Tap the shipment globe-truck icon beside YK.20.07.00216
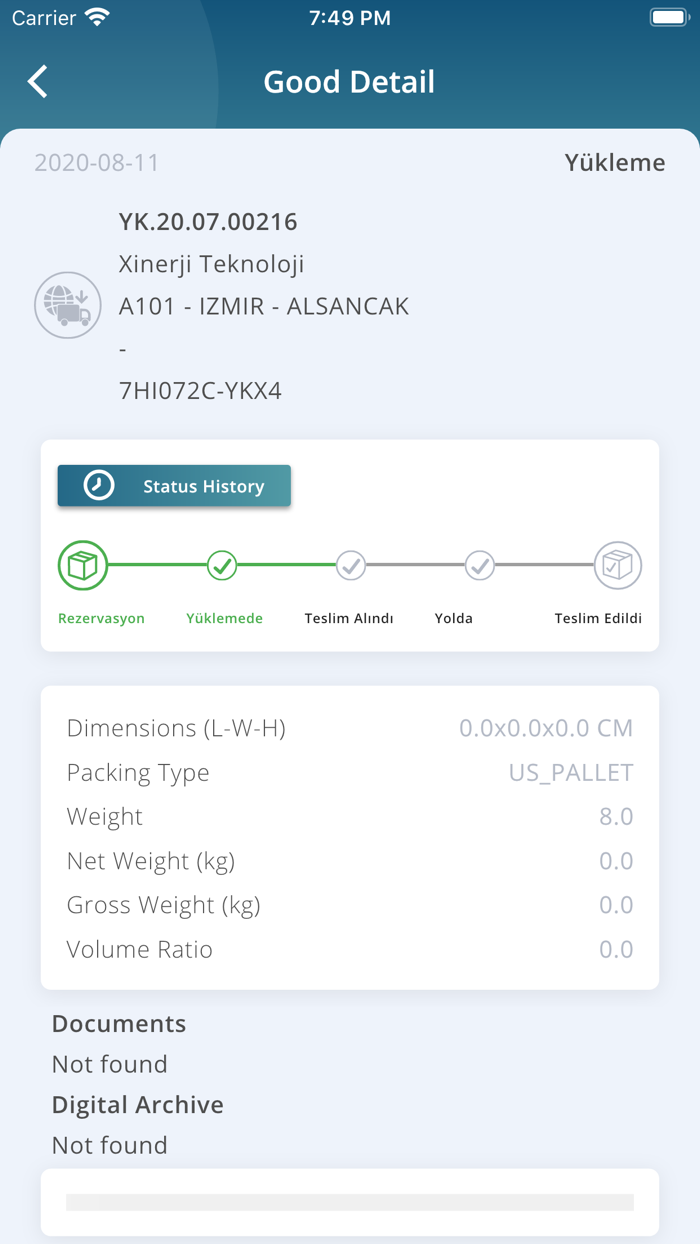Image resolution: width=700 pixels, height=1244 pixels. pyautogui.click(x=67, y=305)
